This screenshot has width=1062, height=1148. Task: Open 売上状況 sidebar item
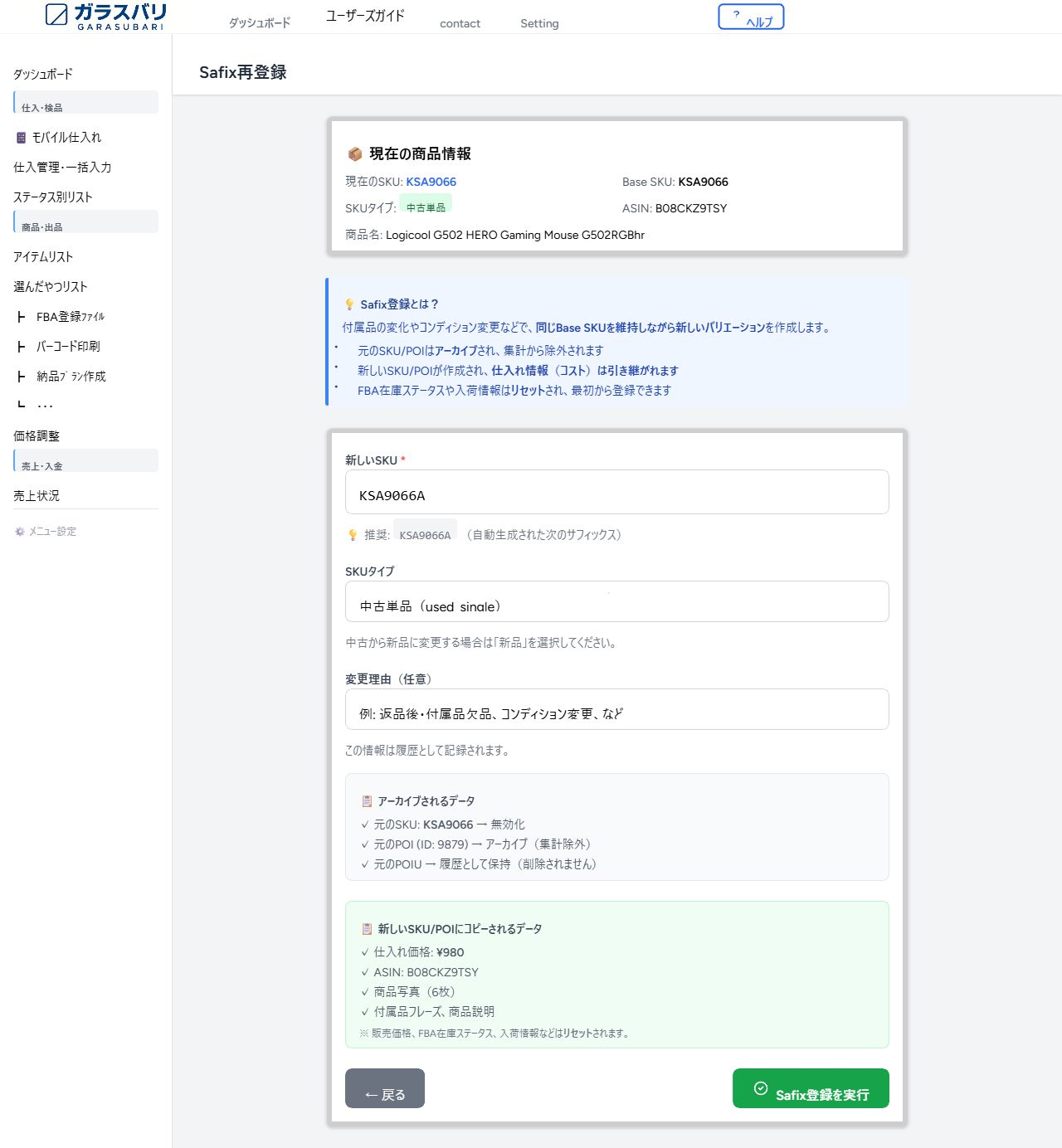37,496
